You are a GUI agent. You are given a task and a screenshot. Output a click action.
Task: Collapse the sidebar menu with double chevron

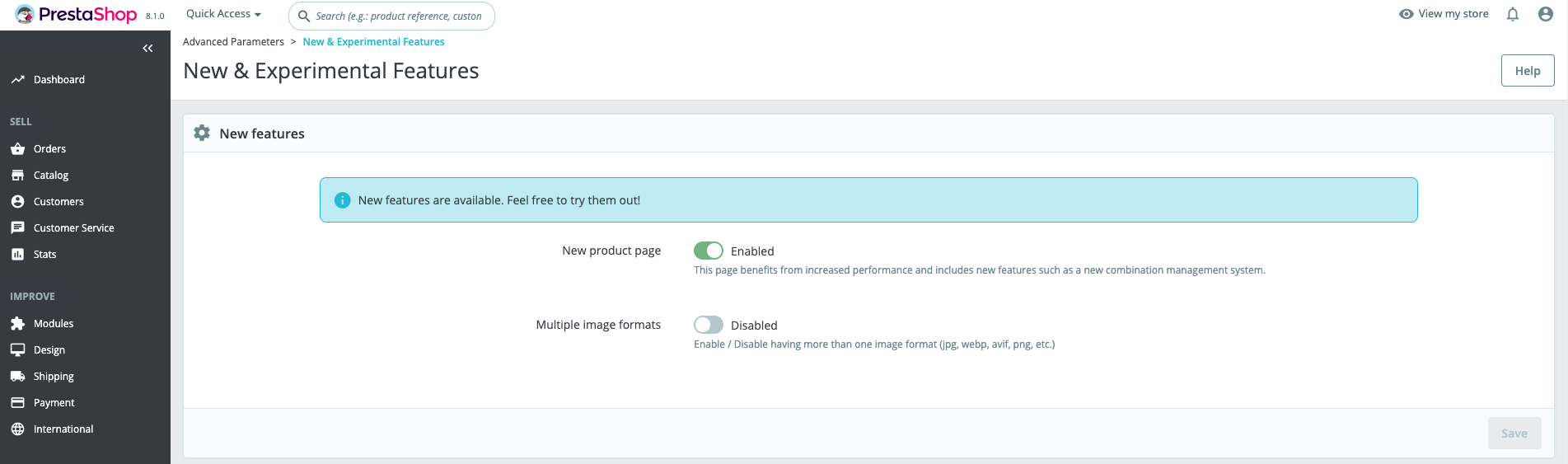[147, 49]
